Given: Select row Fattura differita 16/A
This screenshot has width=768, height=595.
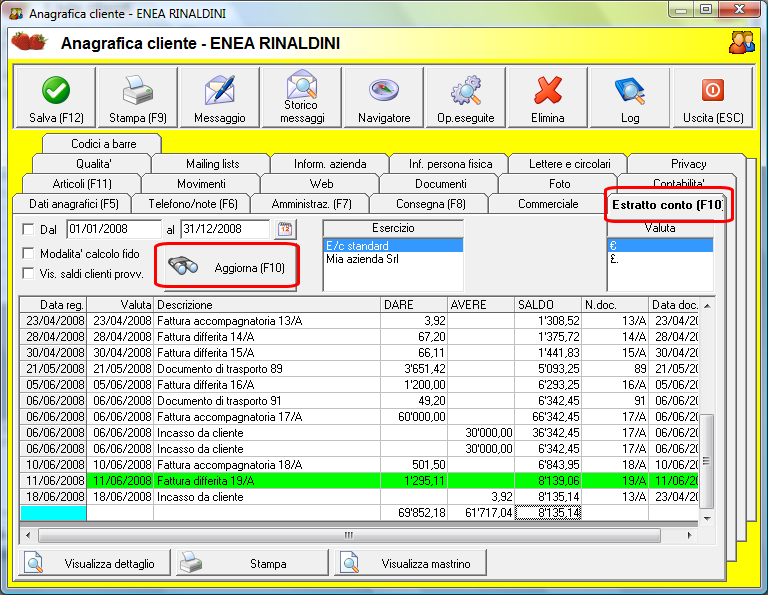Looking at the screenshot, I should click(359, 385).
